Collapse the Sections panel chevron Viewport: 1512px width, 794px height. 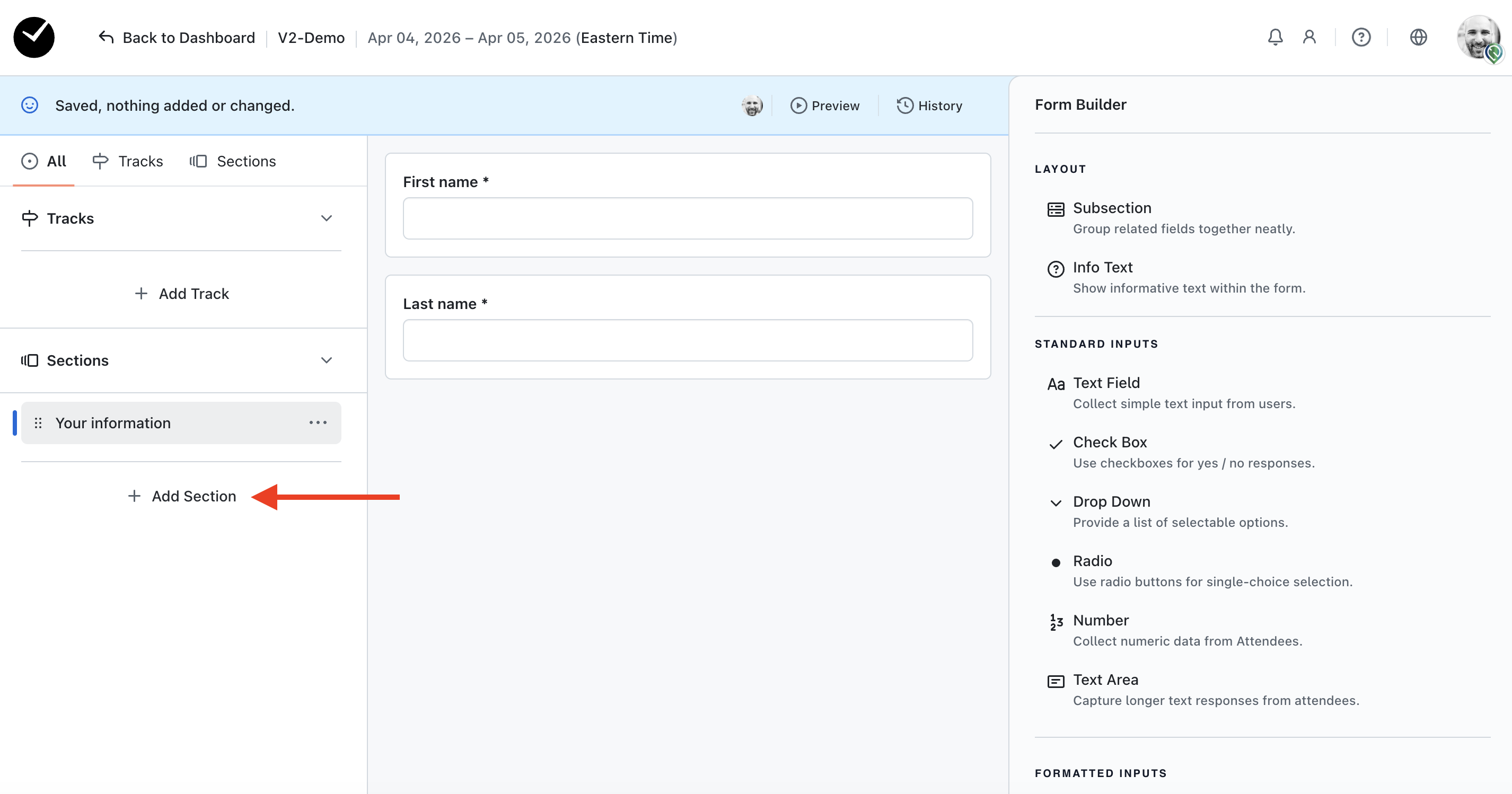(x=327, y=360)
